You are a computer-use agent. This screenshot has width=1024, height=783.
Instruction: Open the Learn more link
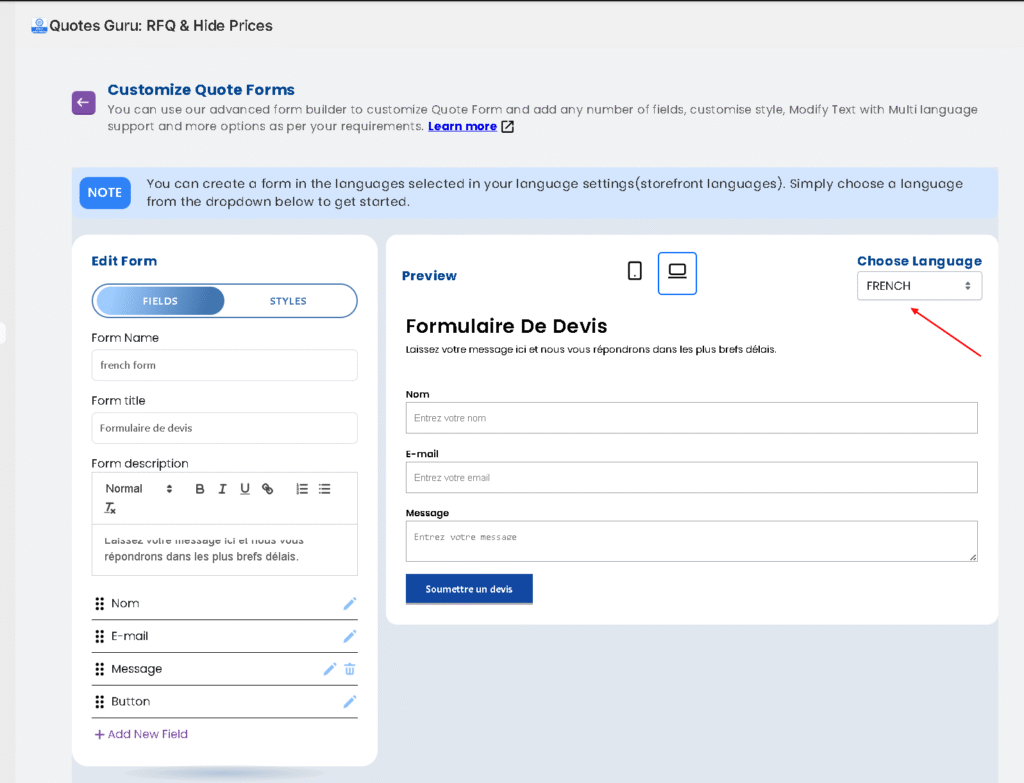coord(462,127)
